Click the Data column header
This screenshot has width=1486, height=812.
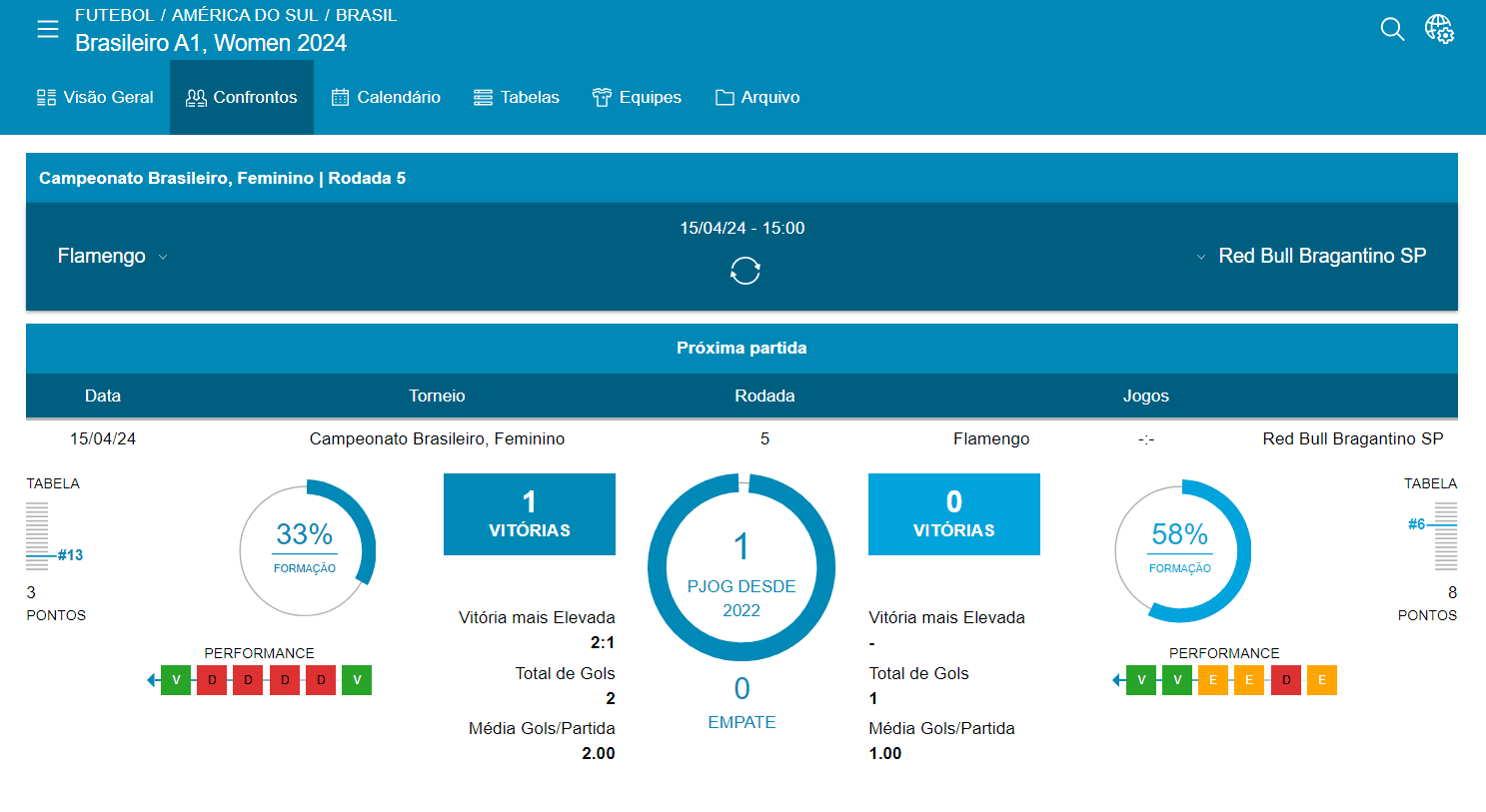(x=103, y=396)
